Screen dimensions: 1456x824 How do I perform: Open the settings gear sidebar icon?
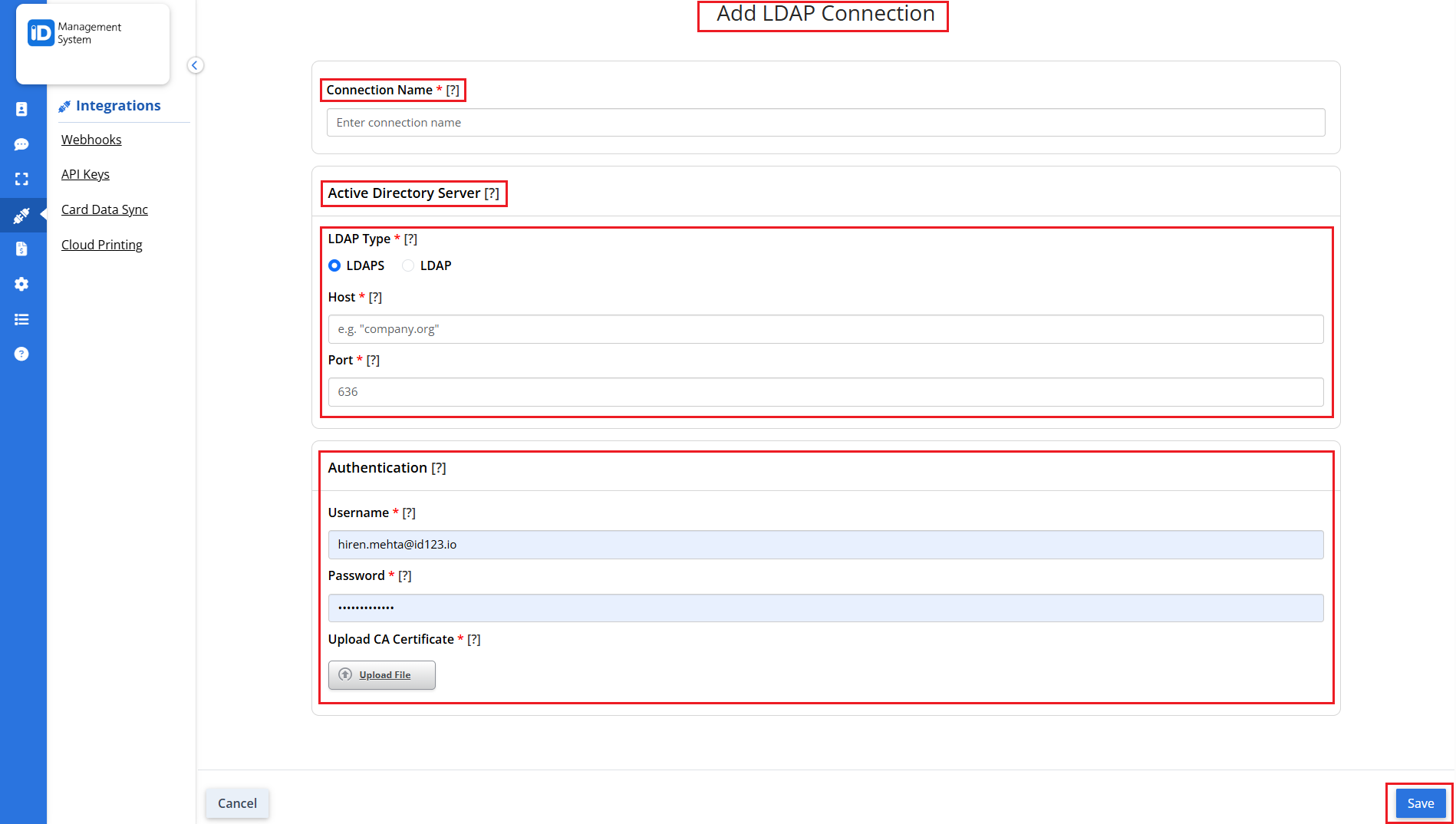(21, 284)
